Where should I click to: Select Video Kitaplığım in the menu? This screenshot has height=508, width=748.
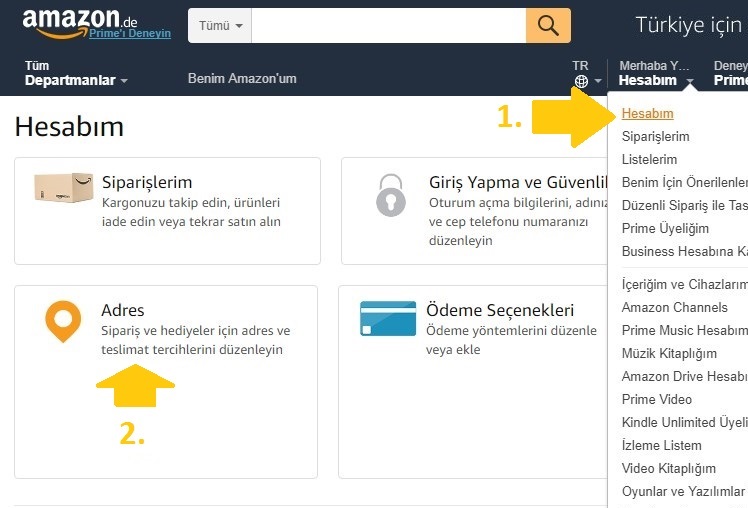668,468
